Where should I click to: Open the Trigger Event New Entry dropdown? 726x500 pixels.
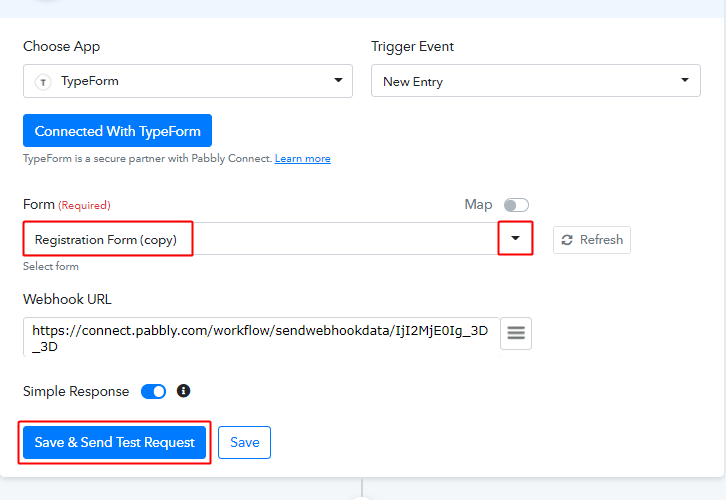tap(536, 81)
